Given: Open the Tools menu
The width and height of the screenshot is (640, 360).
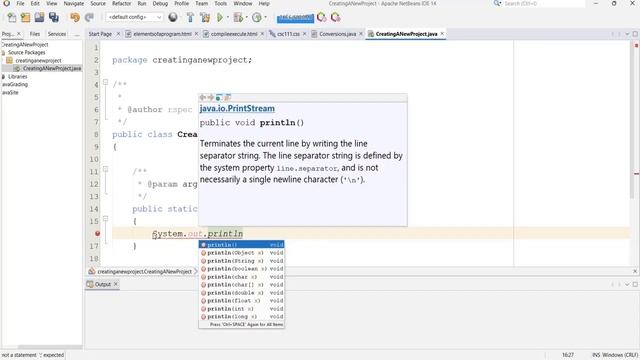Looking at the screenshot, I should [220, 3].
